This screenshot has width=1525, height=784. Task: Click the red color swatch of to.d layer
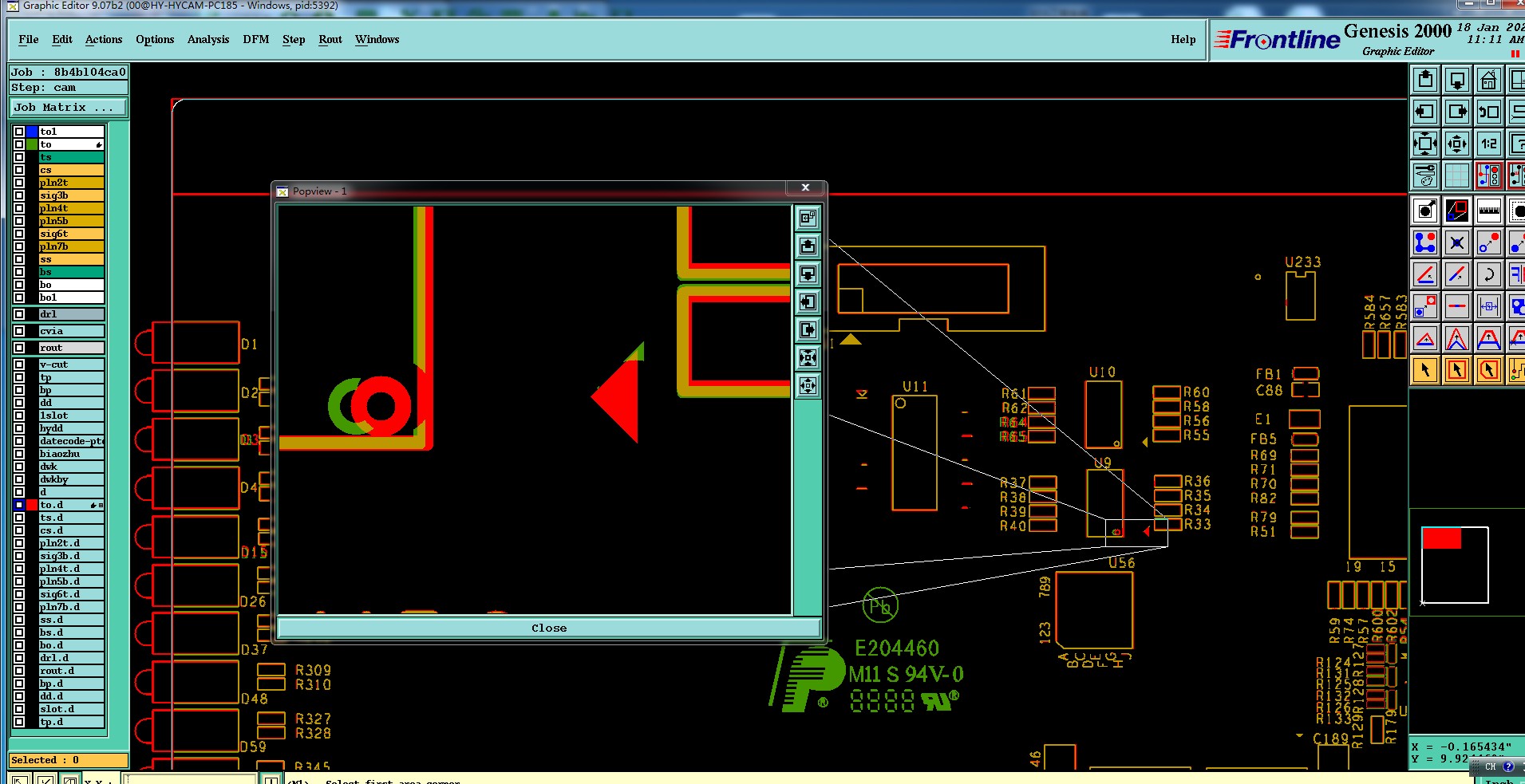(32, 505)
